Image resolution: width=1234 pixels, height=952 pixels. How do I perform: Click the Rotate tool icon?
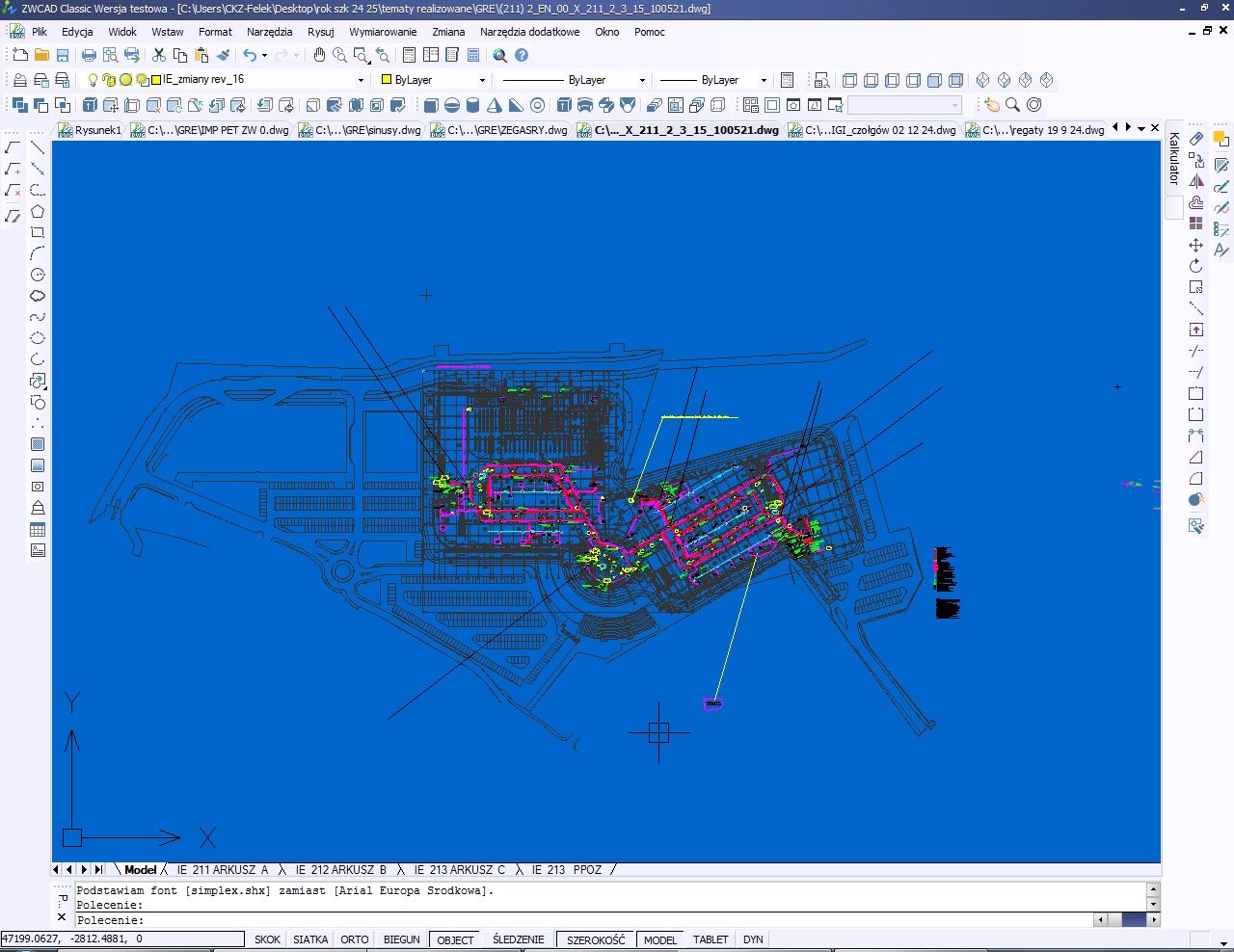(x=1196, y=266)
